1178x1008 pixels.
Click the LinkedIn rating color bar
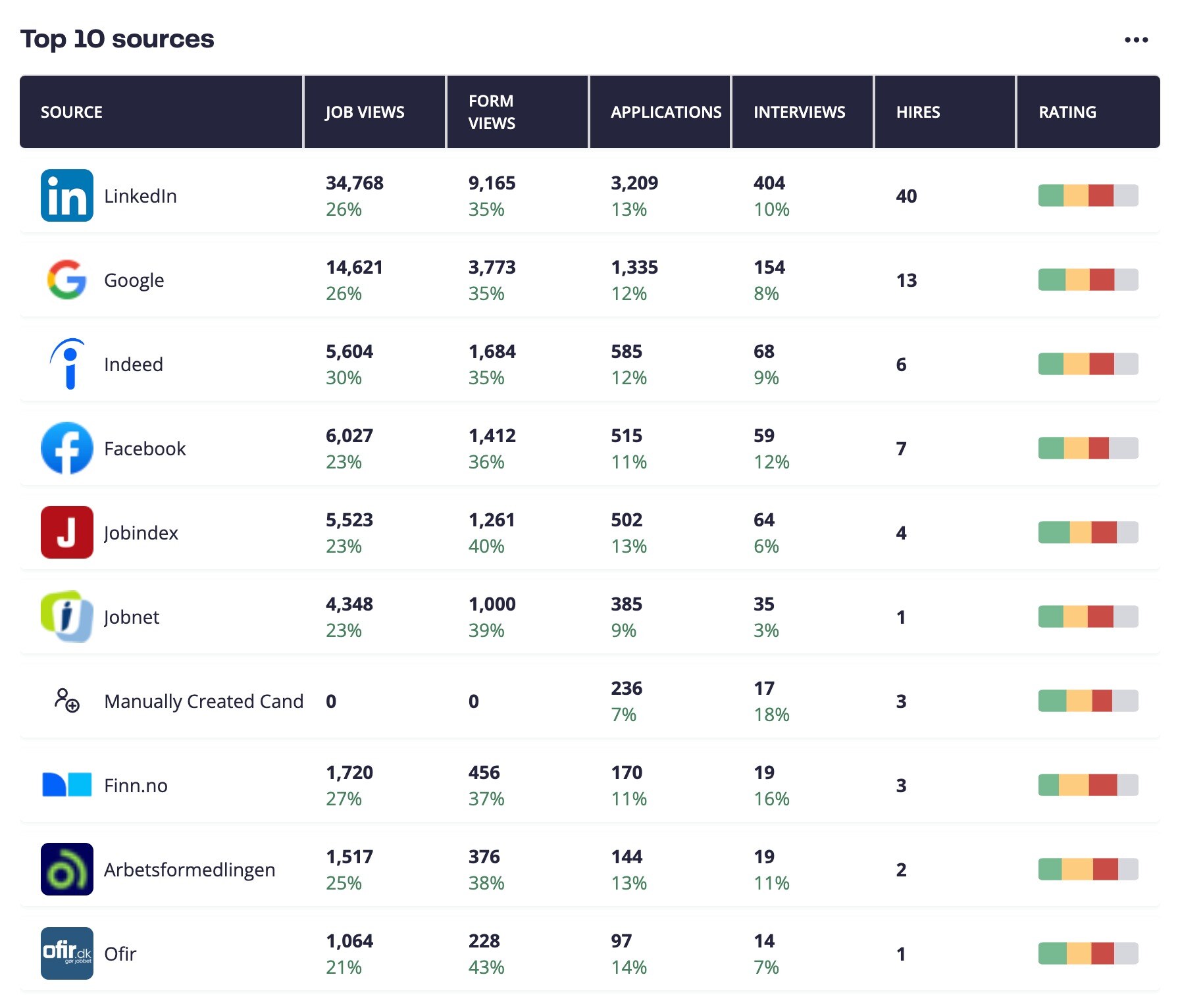click(x=1088, y=195)
